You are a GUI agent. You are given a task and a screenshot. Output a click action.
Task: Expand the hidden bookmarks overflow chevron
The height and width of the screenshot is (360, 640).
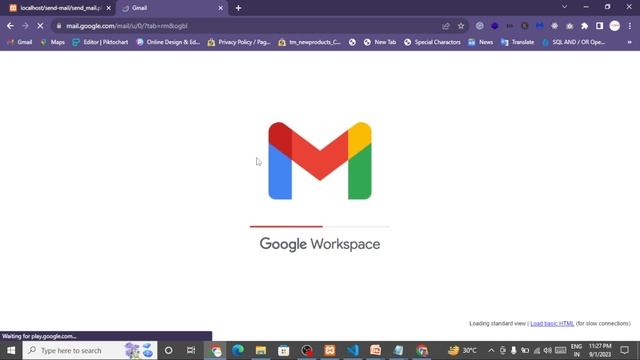[x=629, y=42]
